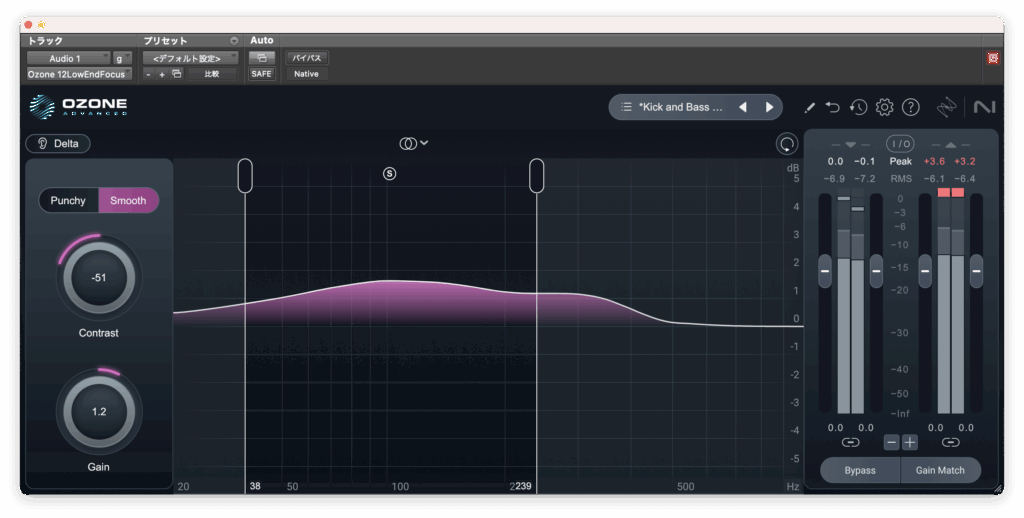
Task: Open the デフォルト設定 preset dropdown
Action: coord(190,59)
